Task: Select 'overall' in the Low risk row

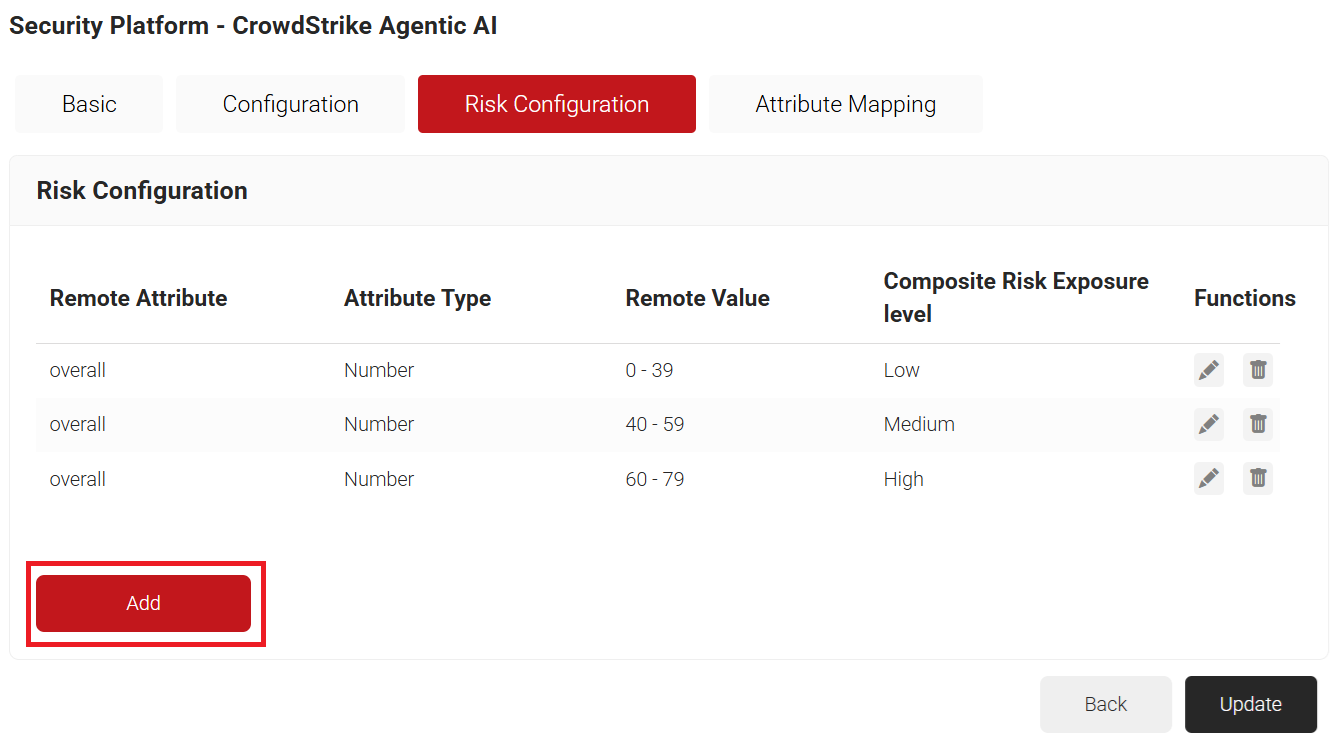Action: 78,370
